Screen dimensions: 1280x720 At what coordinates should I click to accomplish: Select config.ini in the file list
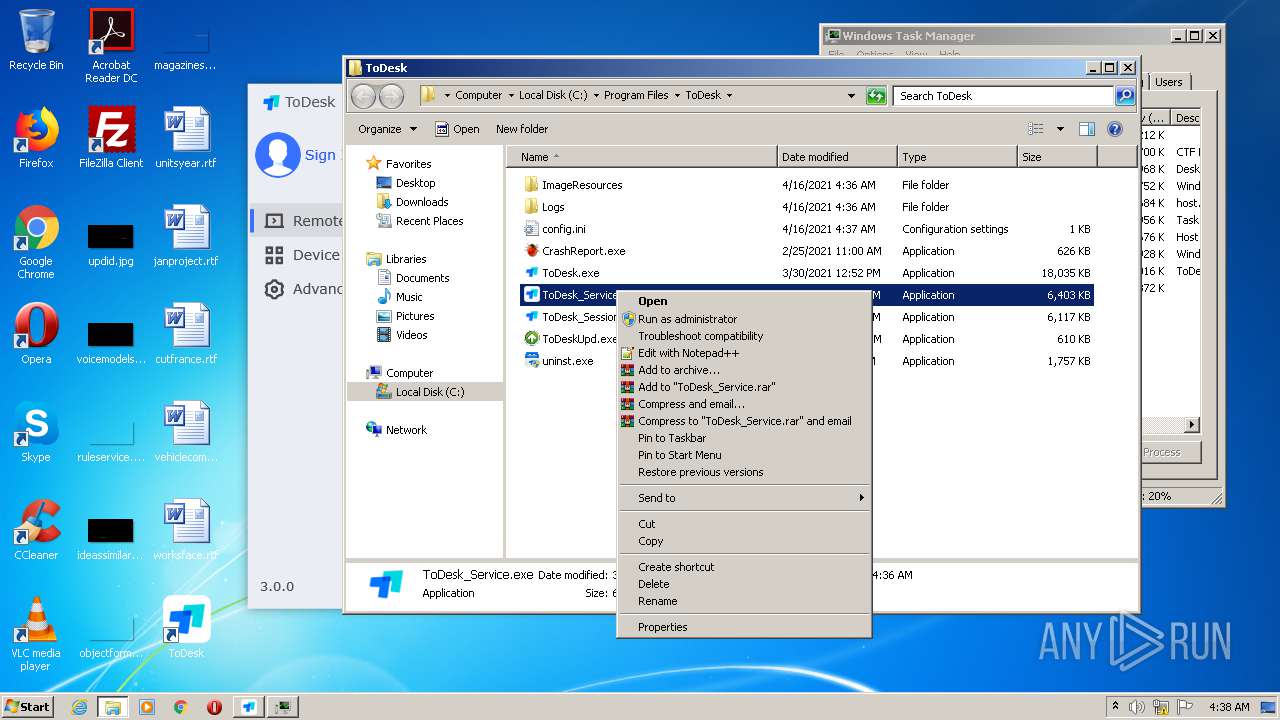click(x=563, y=229)
